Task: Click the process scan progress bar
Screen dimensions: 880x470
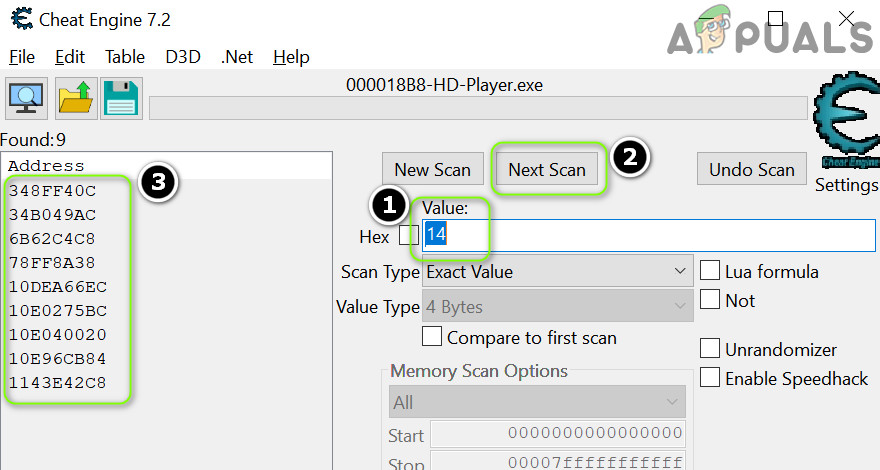Action: tap(478, 108)
